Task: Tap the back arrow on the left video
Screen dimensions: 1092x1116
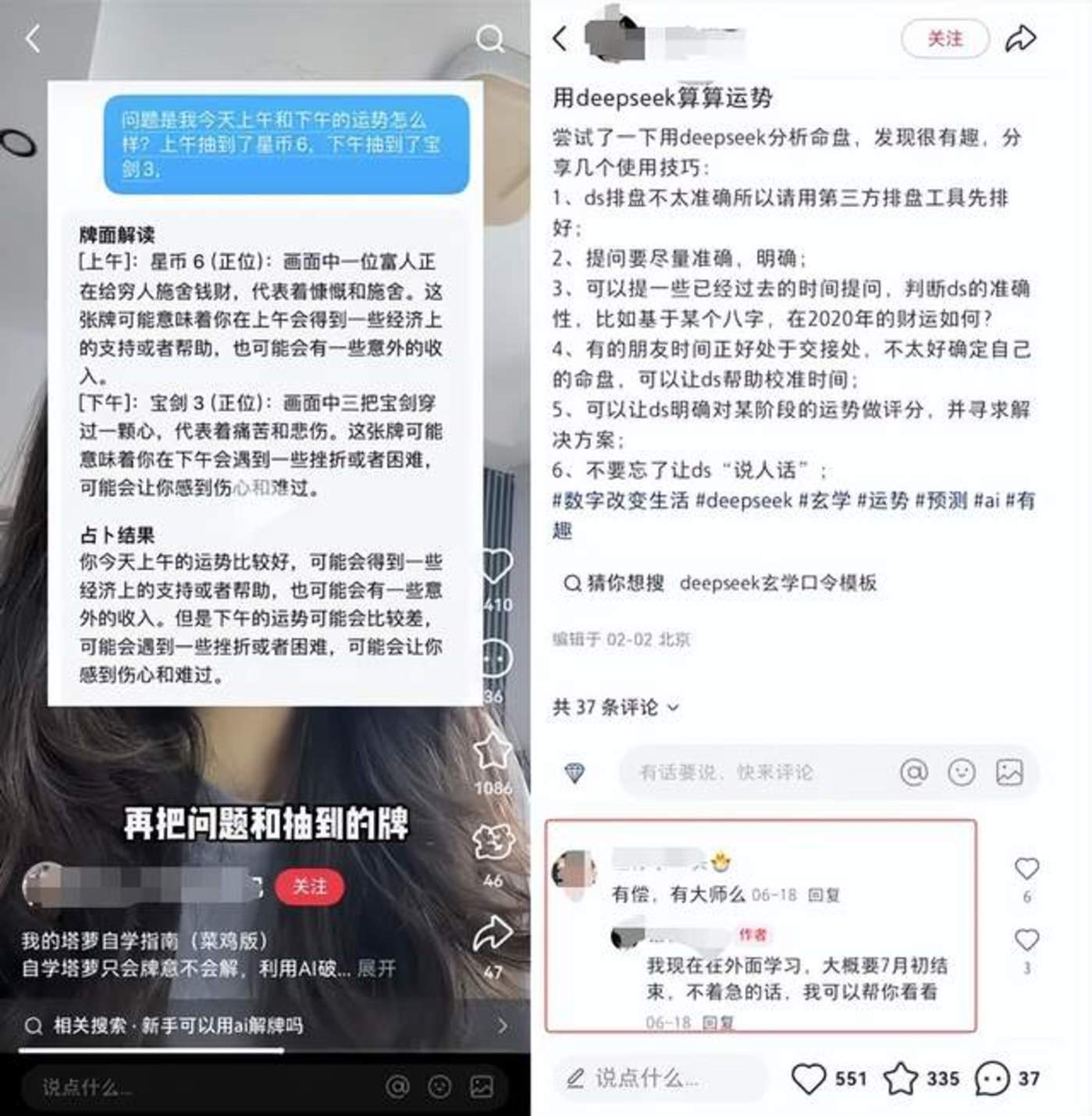Action: pyautogui.click(x=32, y=37)
